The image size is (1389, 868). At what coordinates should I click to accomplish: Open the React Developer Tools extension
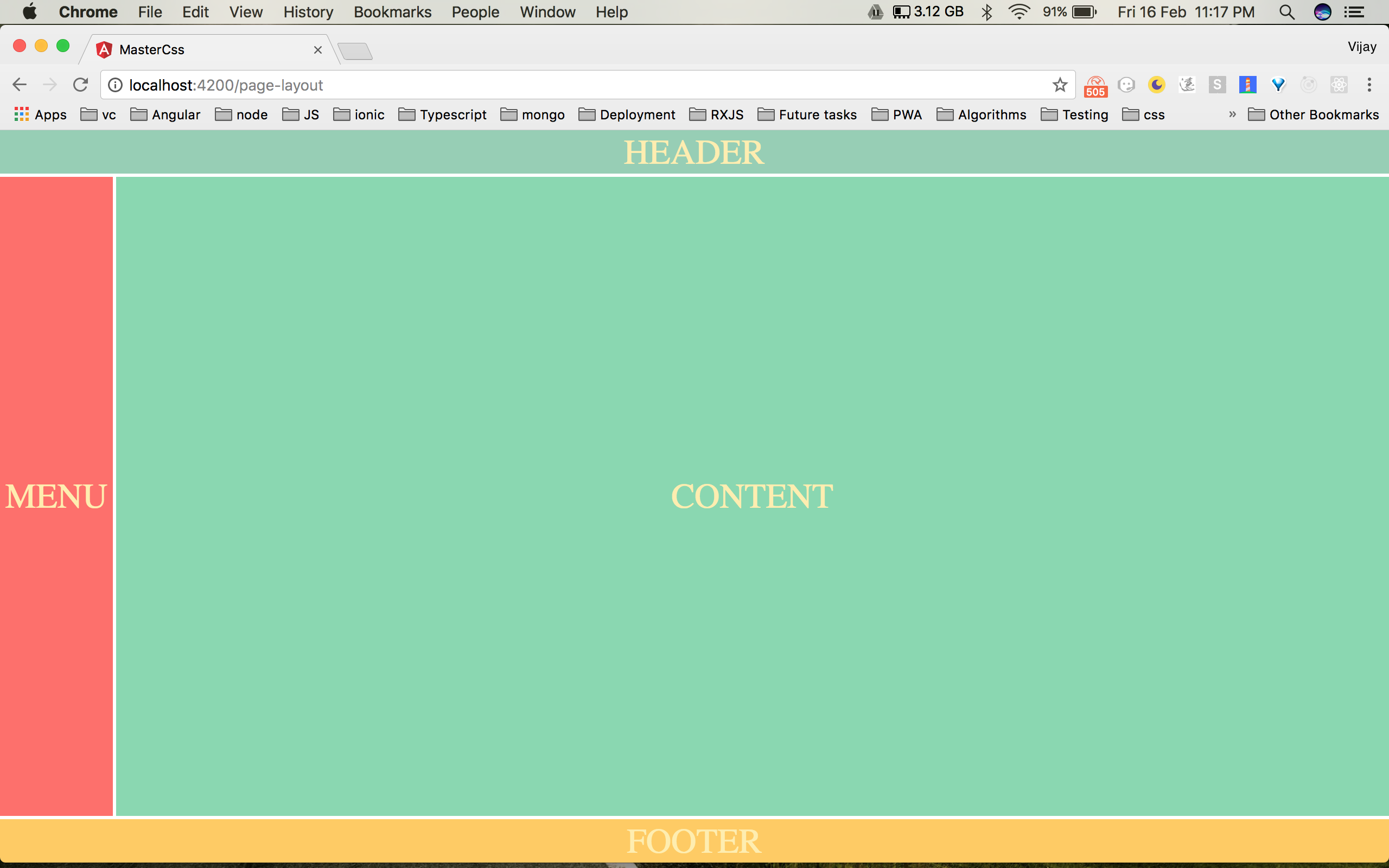1340,85
